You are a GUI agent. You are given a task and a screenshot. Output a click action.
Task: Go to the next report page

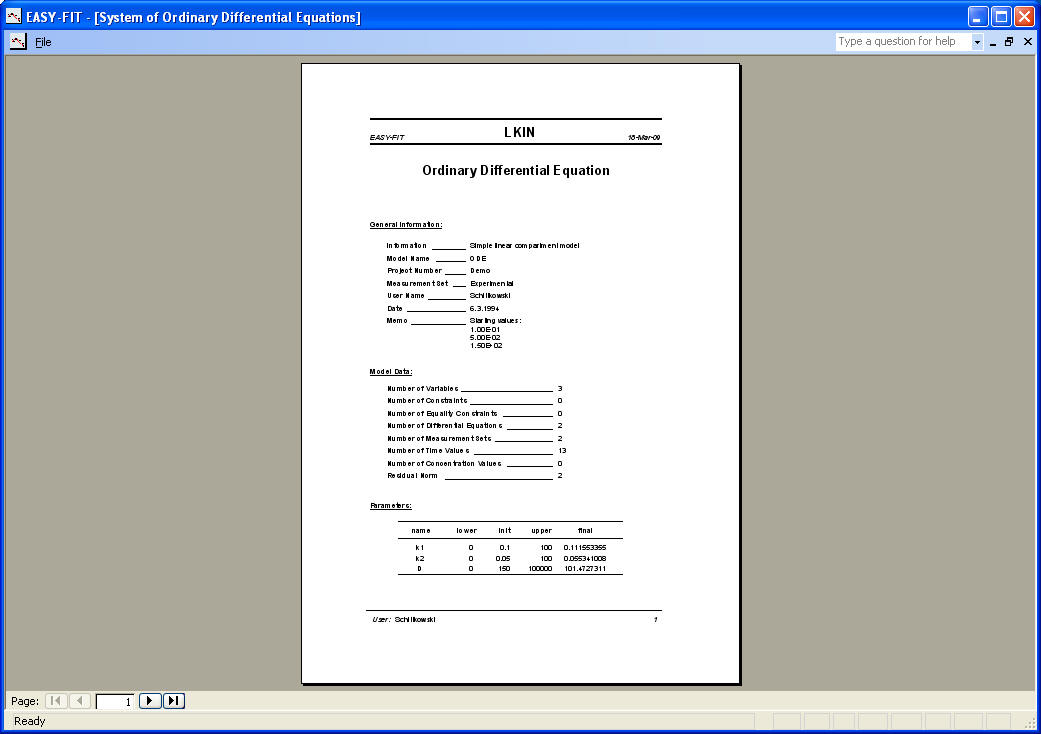tap(150, 701)
